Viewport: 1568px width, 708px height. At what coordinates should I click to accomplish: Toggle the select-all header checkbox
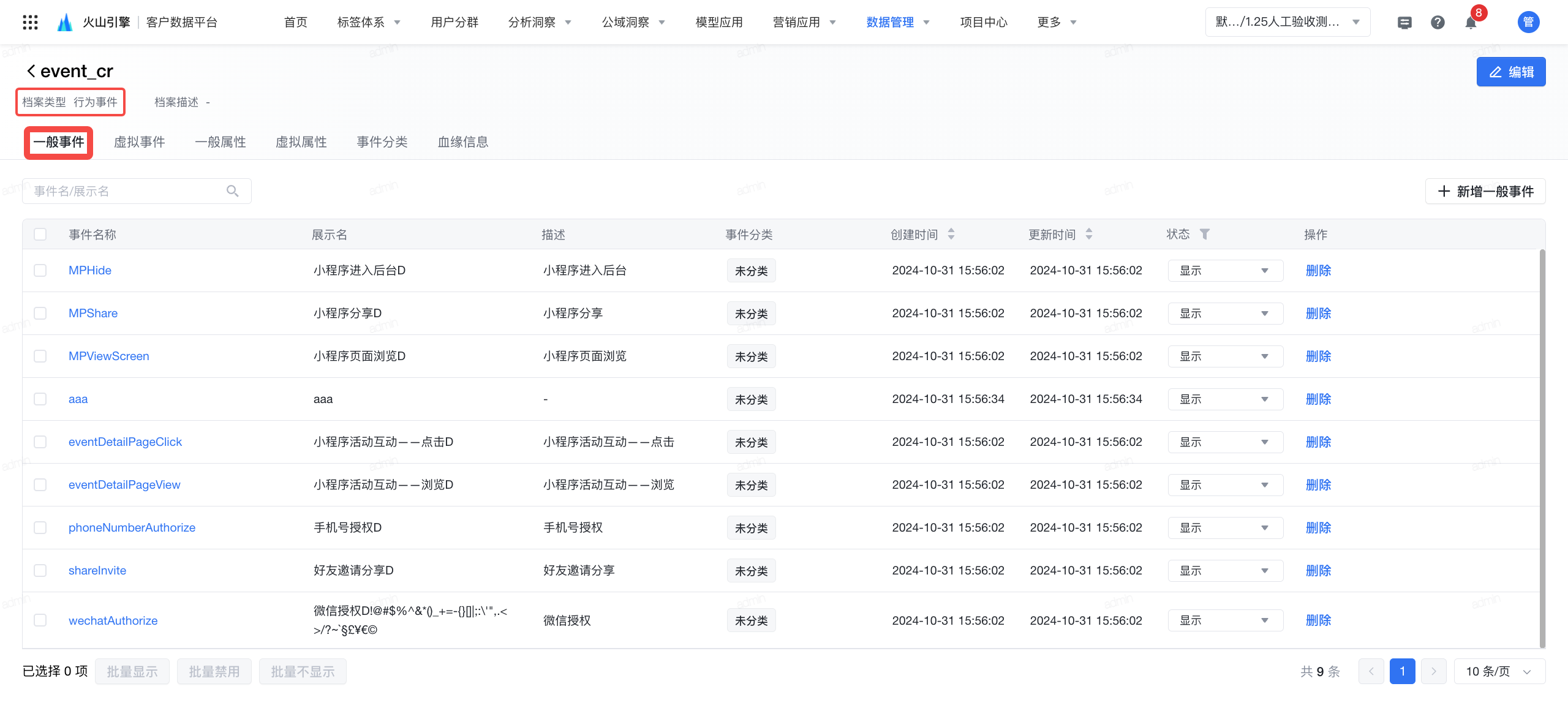[40, 234]
